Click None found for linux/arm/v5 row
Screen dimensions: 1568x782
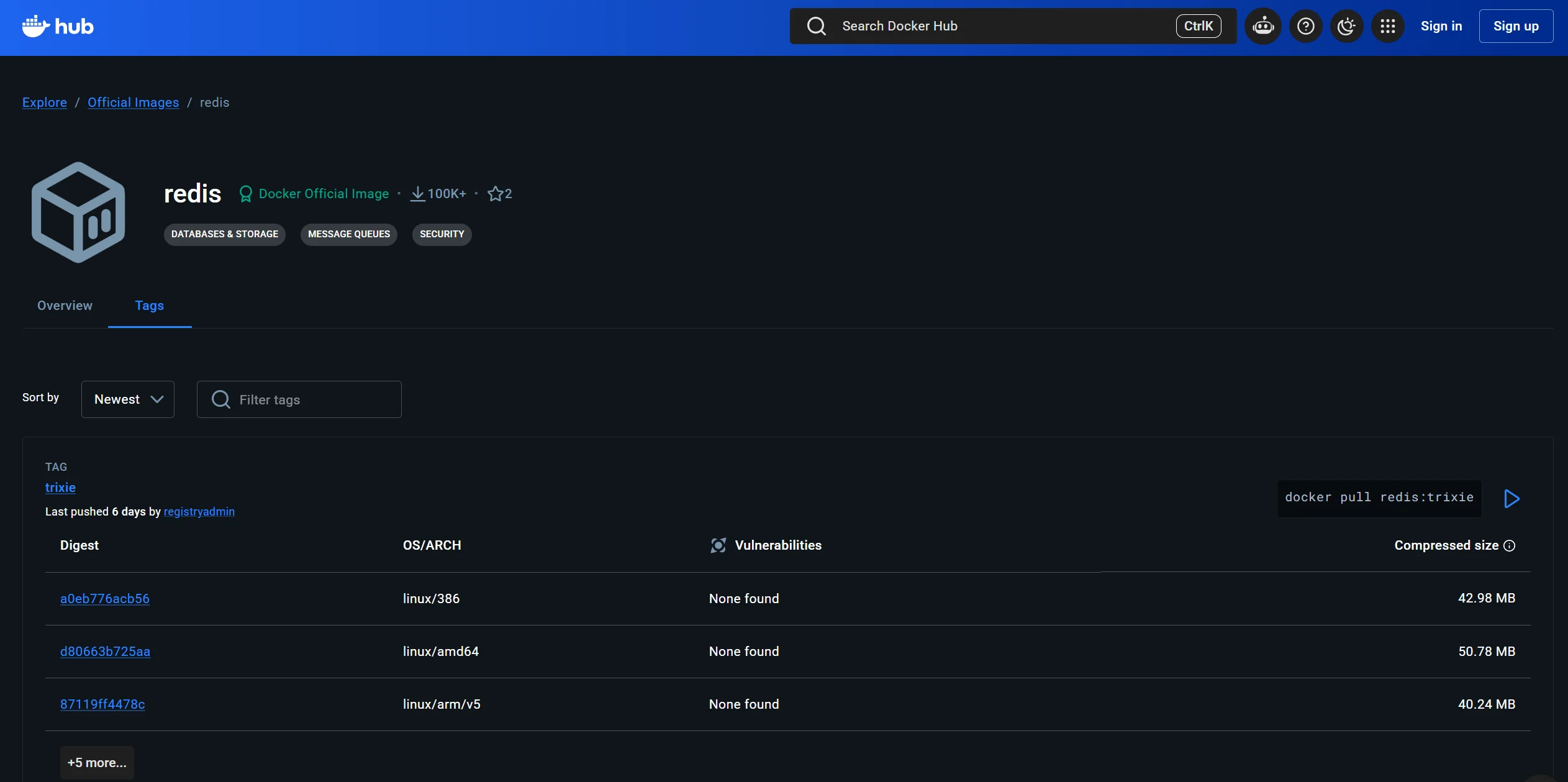(744, 704)
